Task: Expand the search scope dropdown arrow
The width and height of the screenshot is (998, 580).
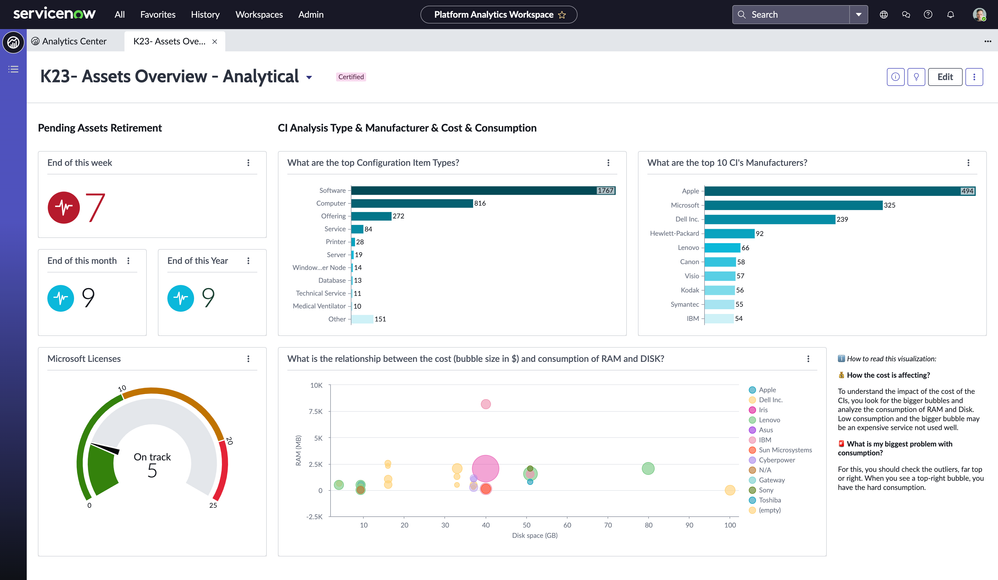Action: (x=859, y=15)
